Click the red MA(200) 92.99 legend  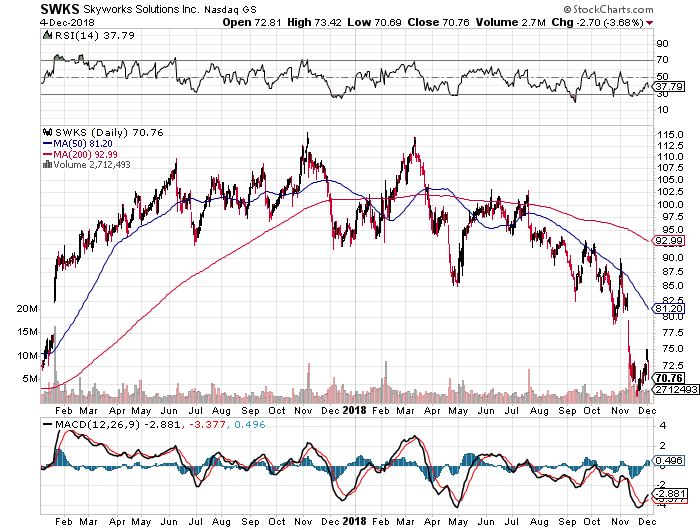tap(80, 154)
